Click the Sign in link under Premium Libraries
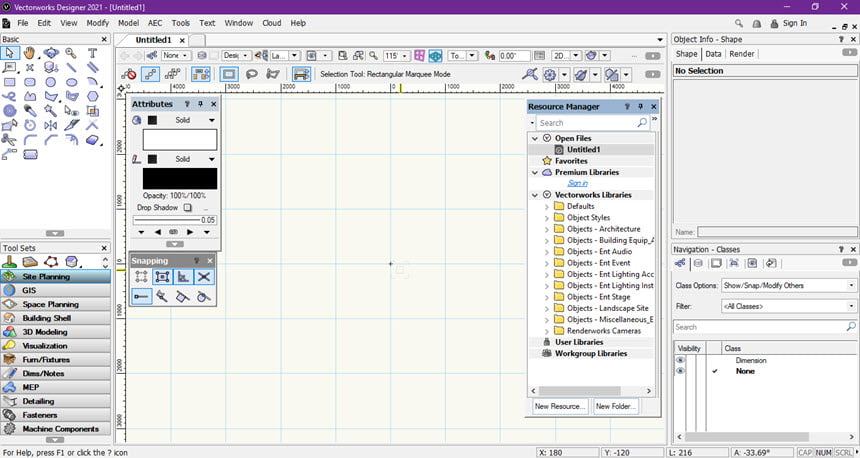The height and width of the screenshot is (458, 860). coord(578,184)
